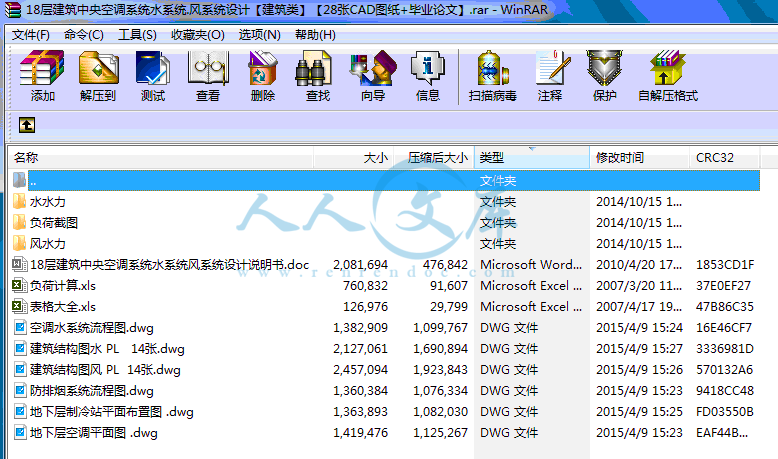The width and height of the screenshot is (778, 459).
Task: Click the date 2015/4/9 15:27
Action: click(639, 349)
